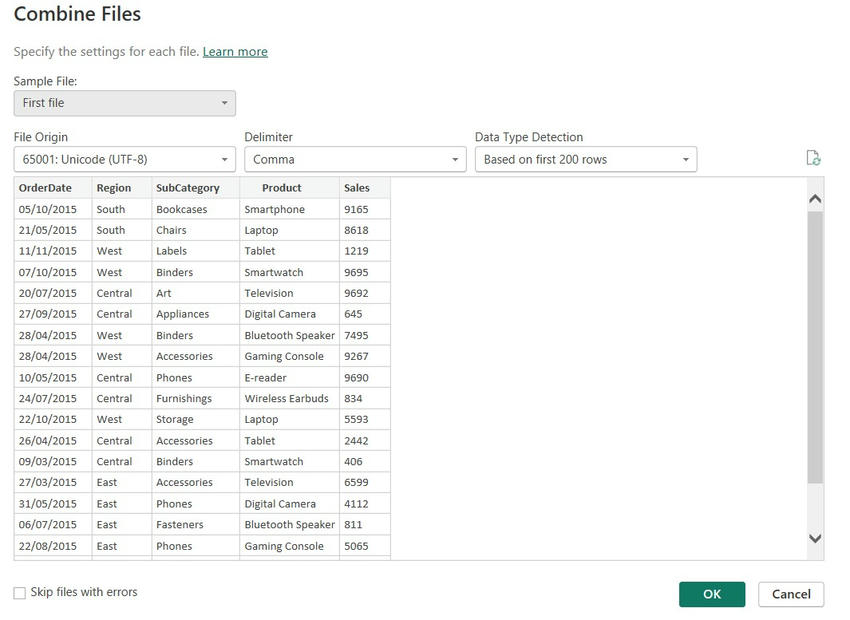Screen dimensions: 850x620
Task: Select the Sales column header
Action: [361, 187]
